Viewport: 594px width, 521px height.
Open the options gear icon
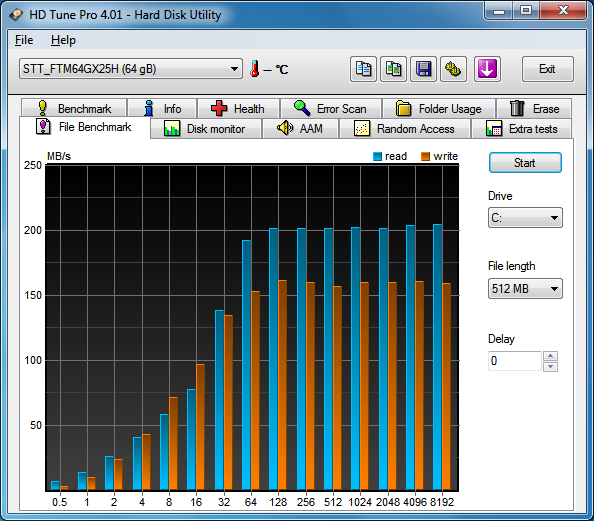tap(453, 69)
